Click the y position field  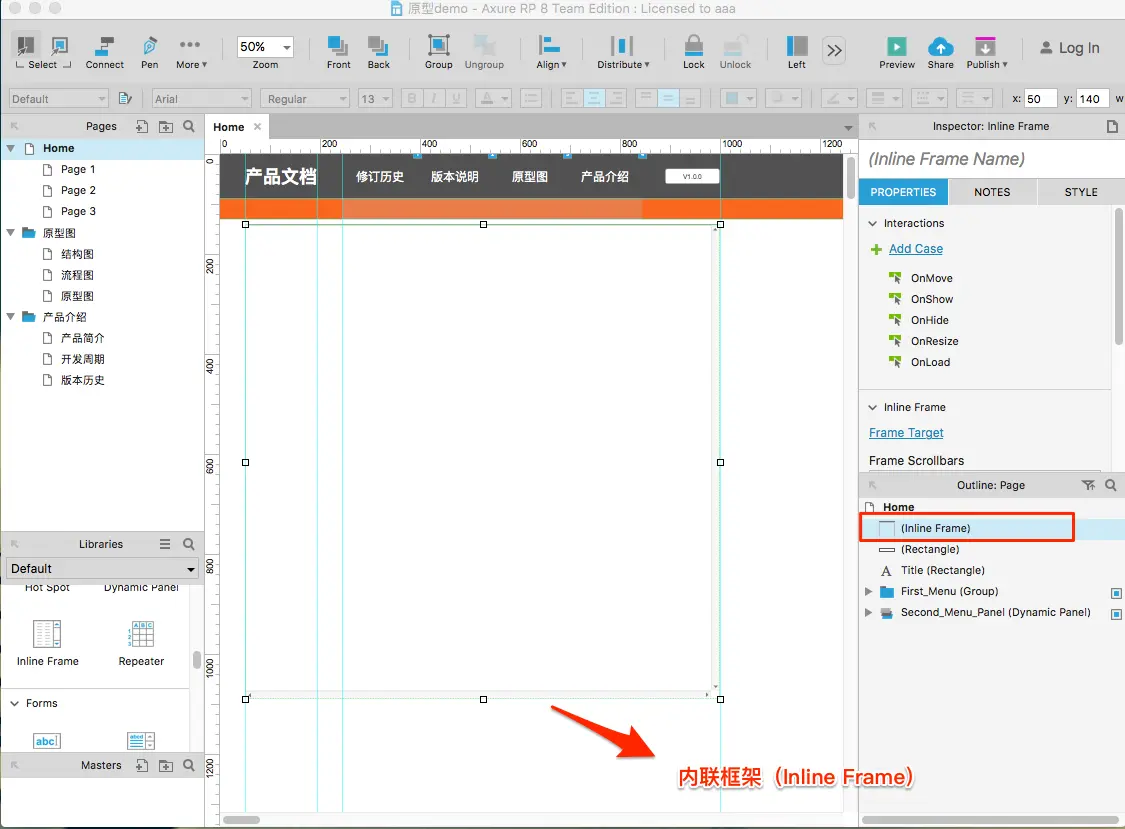[1093, 98]
